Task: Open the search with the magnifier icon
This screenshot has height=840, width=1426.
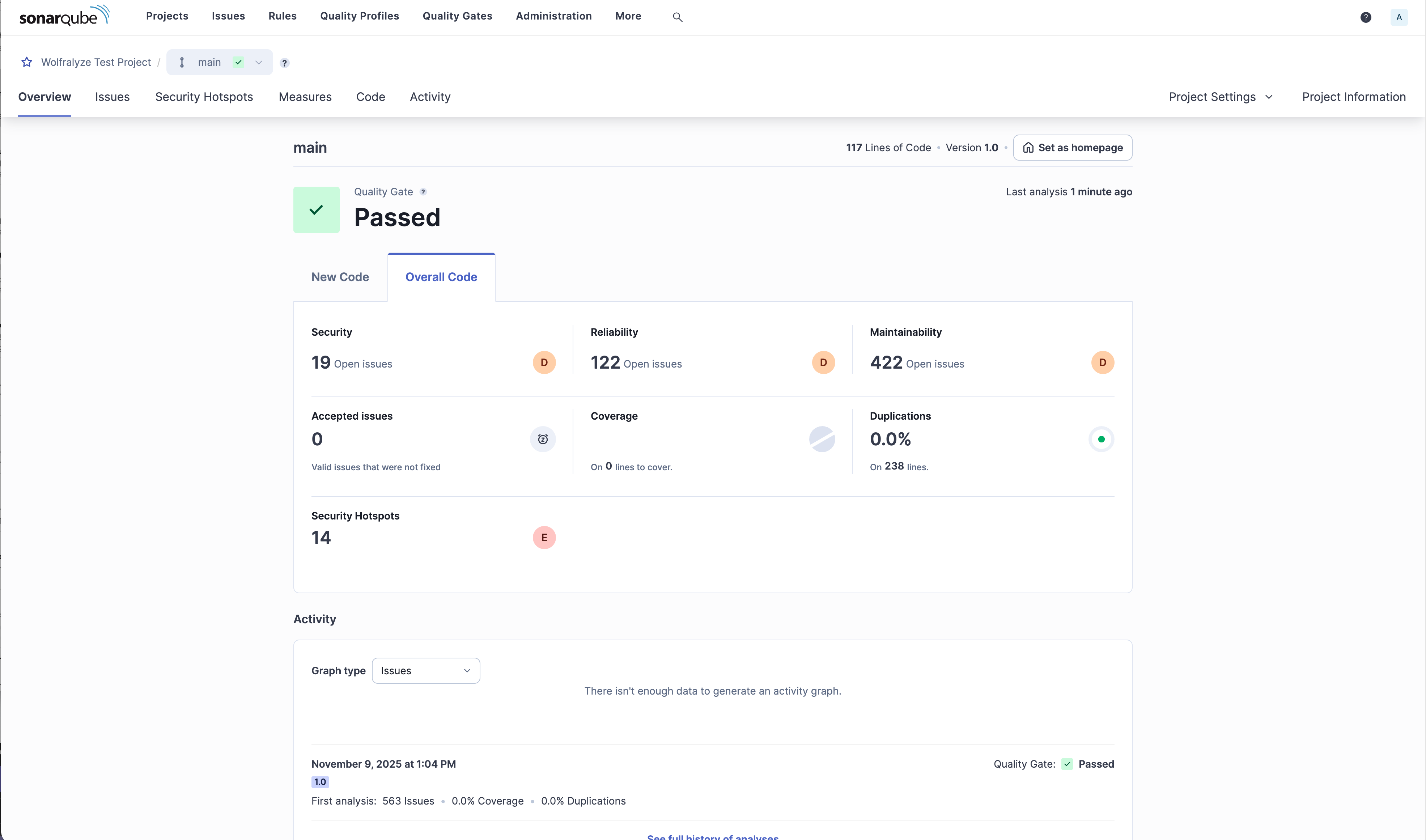Action: coord(678,17)
